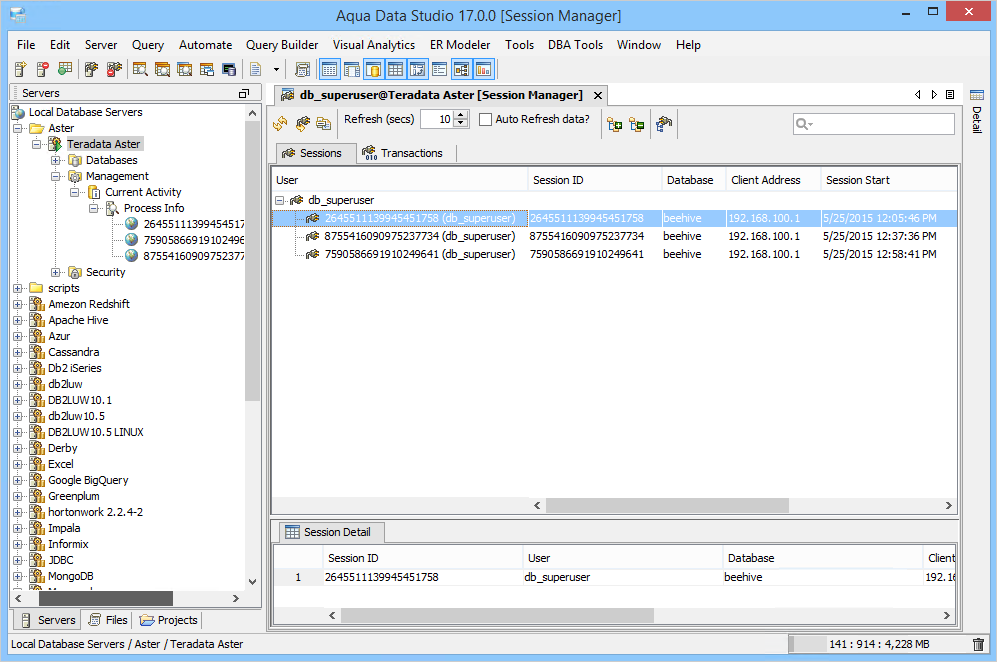Collapse the Process Info node

[94, 208]
